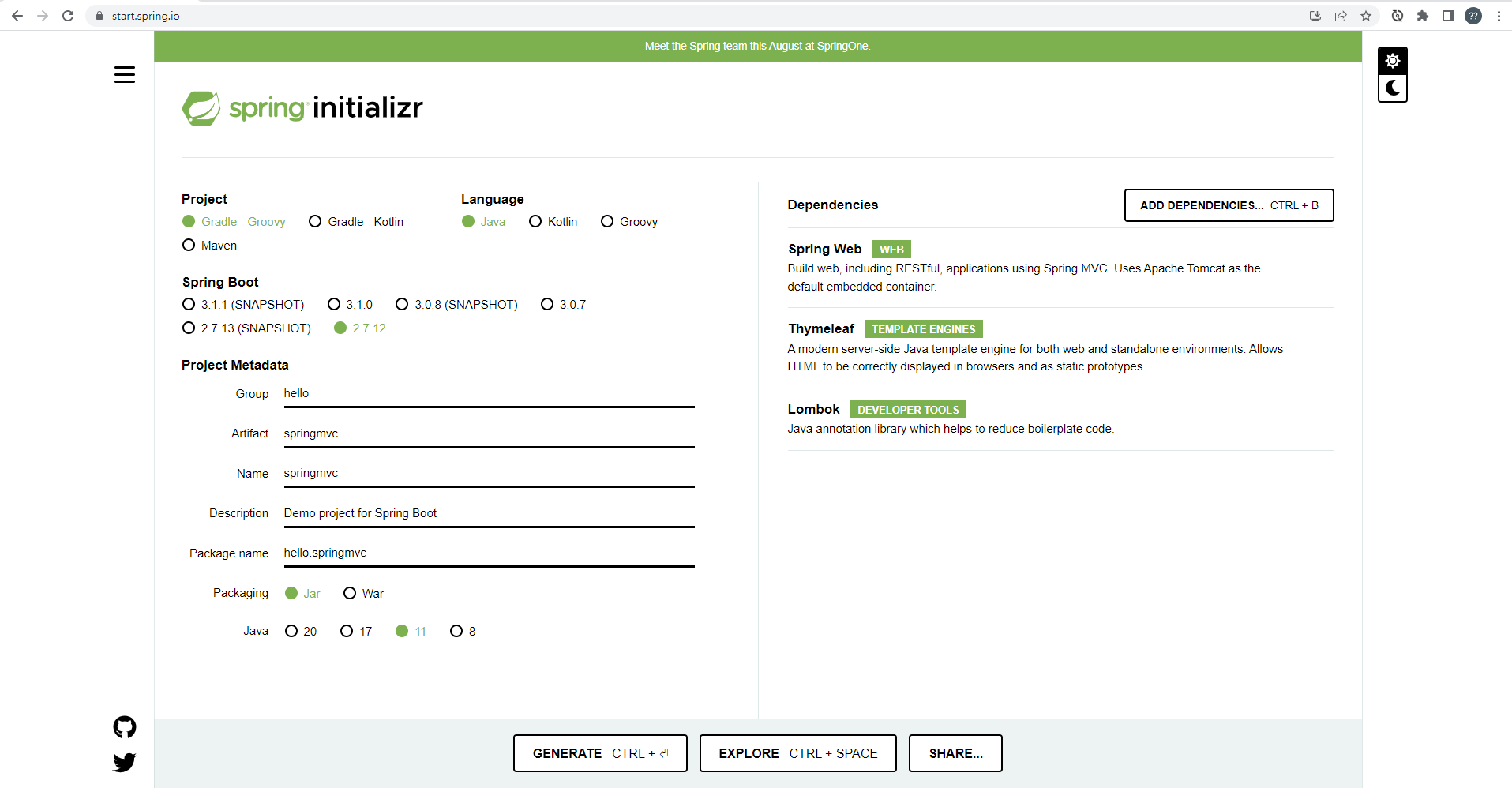Open the Chrome three-dot menu
This screenshot has height=788, width=1512.
point(1499,16)
